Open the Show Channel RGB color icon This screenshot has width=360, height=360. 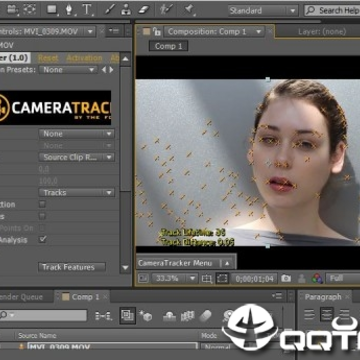317,278
